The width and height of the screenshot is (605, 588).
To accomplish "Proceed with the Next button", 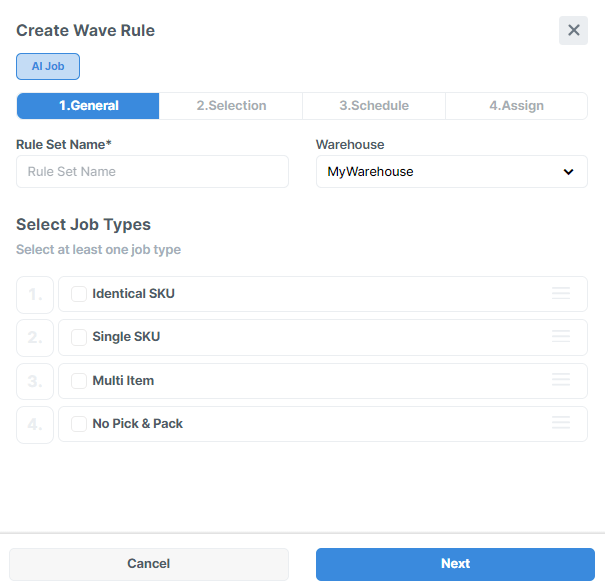I will point(455,564).
